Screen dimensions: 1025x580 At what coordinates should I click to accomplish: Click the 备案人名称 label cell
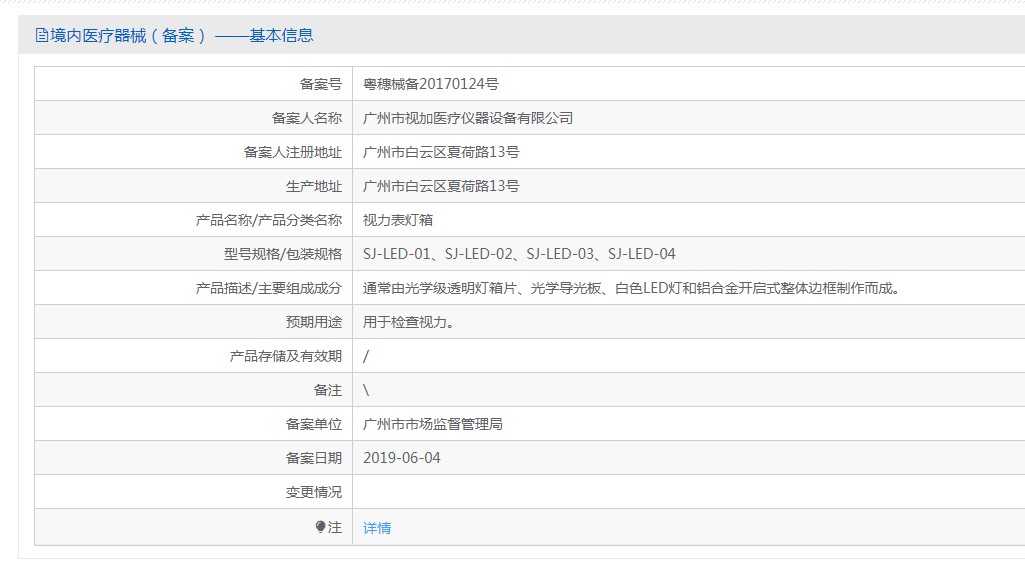pos(193,118)
